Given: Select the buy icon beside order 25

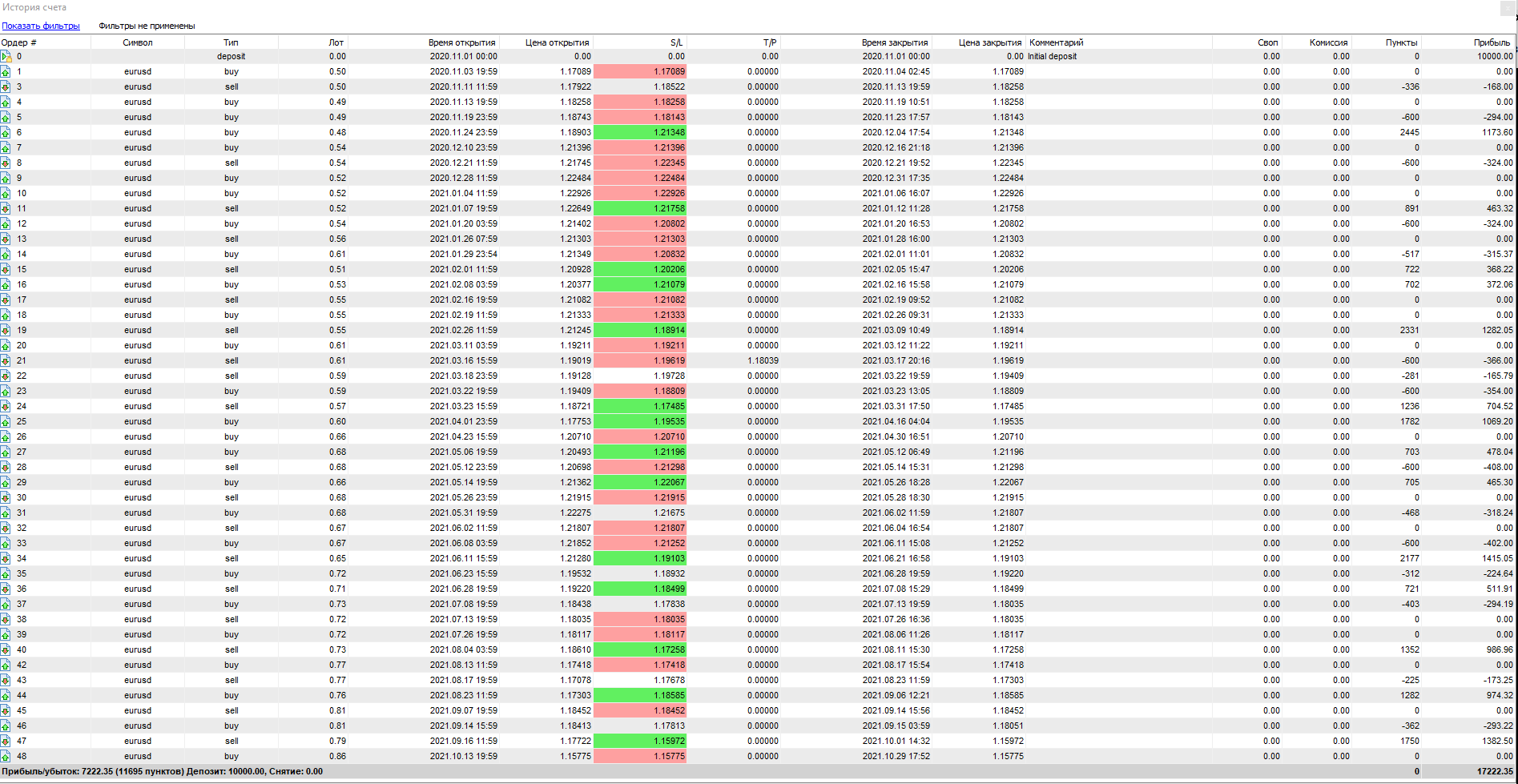Looking at the screenshot, I should click(x=6, y=422).
